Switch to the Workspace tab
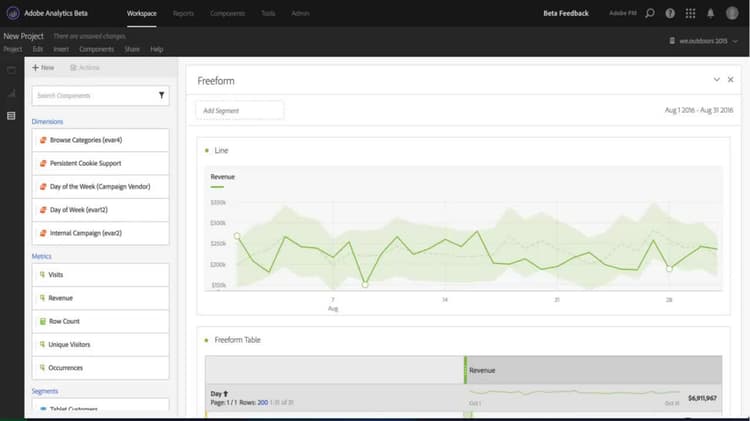750x421 pixels. point(142,13)
